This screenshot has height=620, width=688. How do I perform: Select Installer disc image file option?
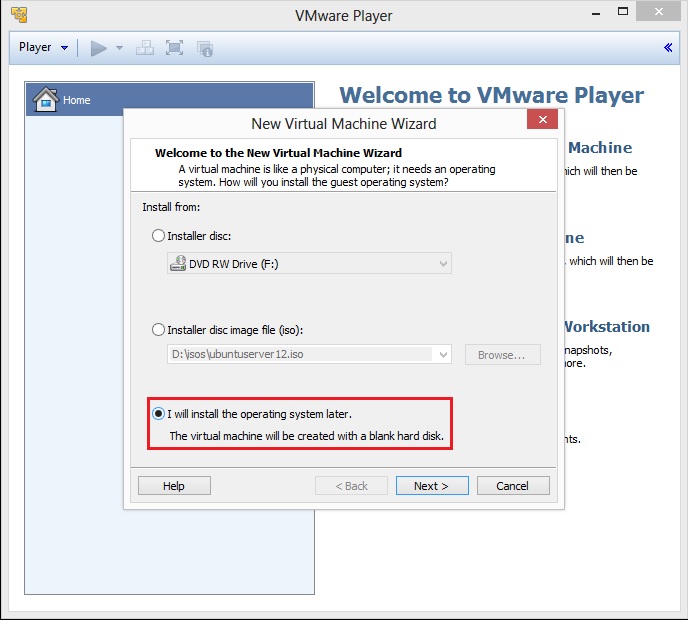(158, 330)
